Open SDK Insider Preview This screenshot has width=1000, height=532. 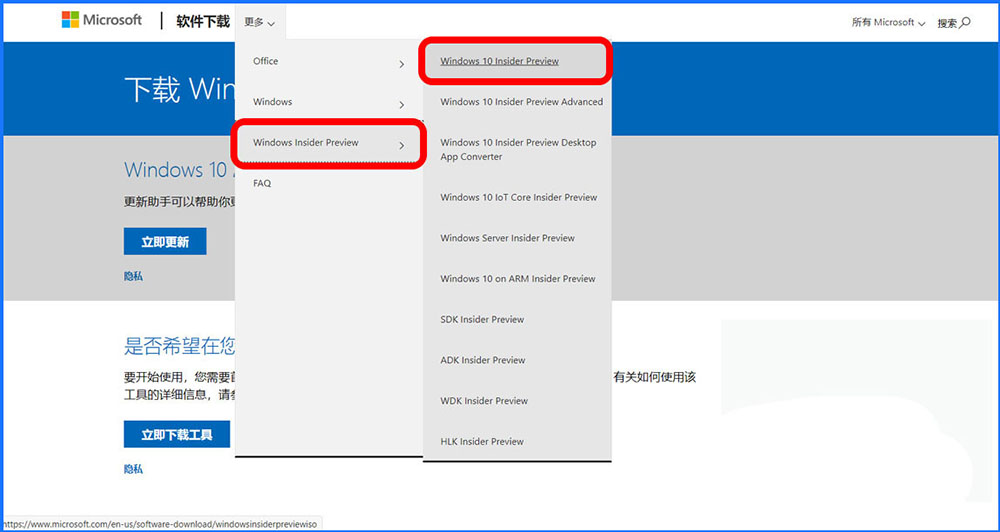pos(482,320)
